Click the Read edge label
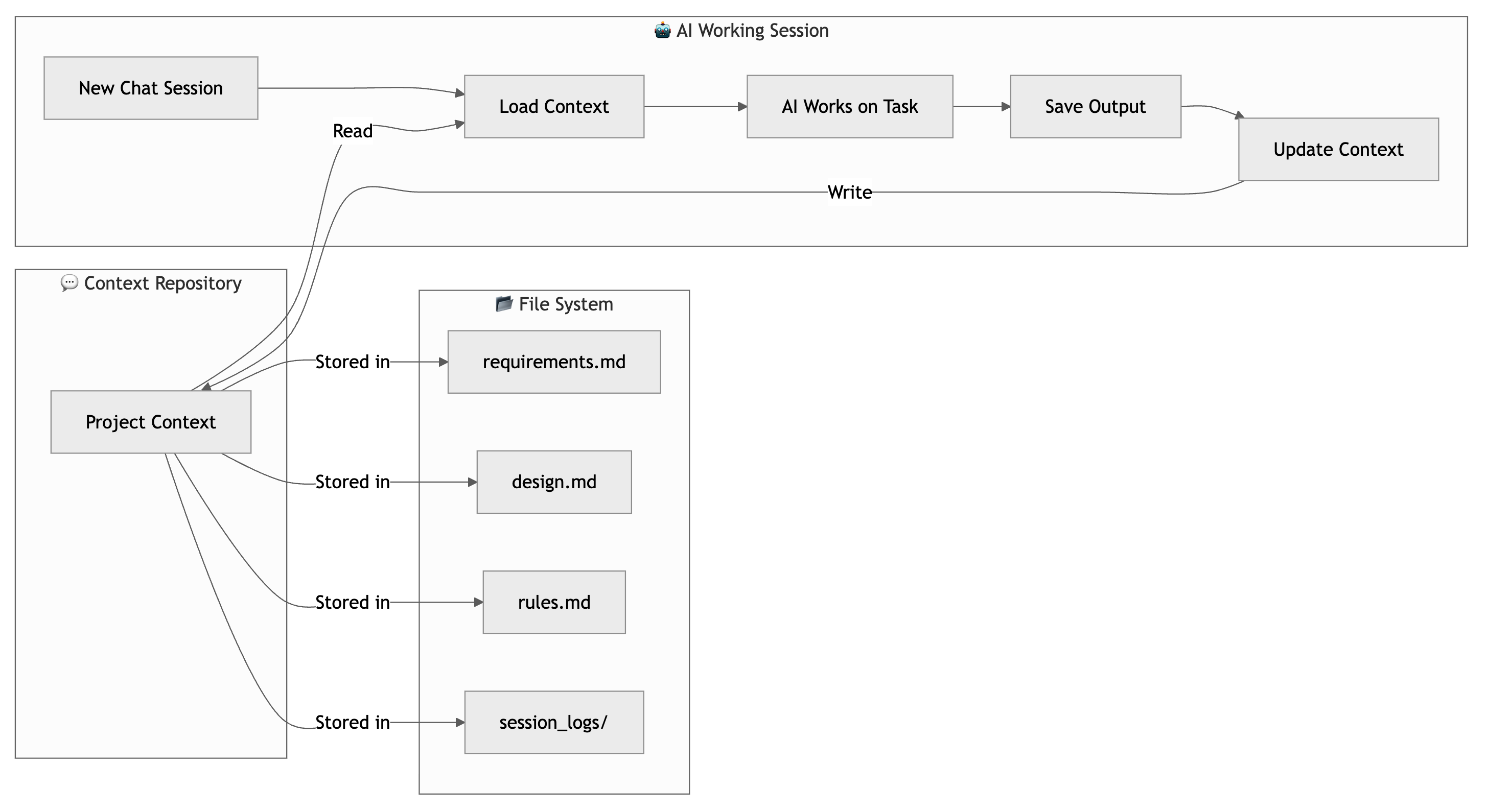The width and height of the screenshot is (1487, 812). click(x=353, y=131)
